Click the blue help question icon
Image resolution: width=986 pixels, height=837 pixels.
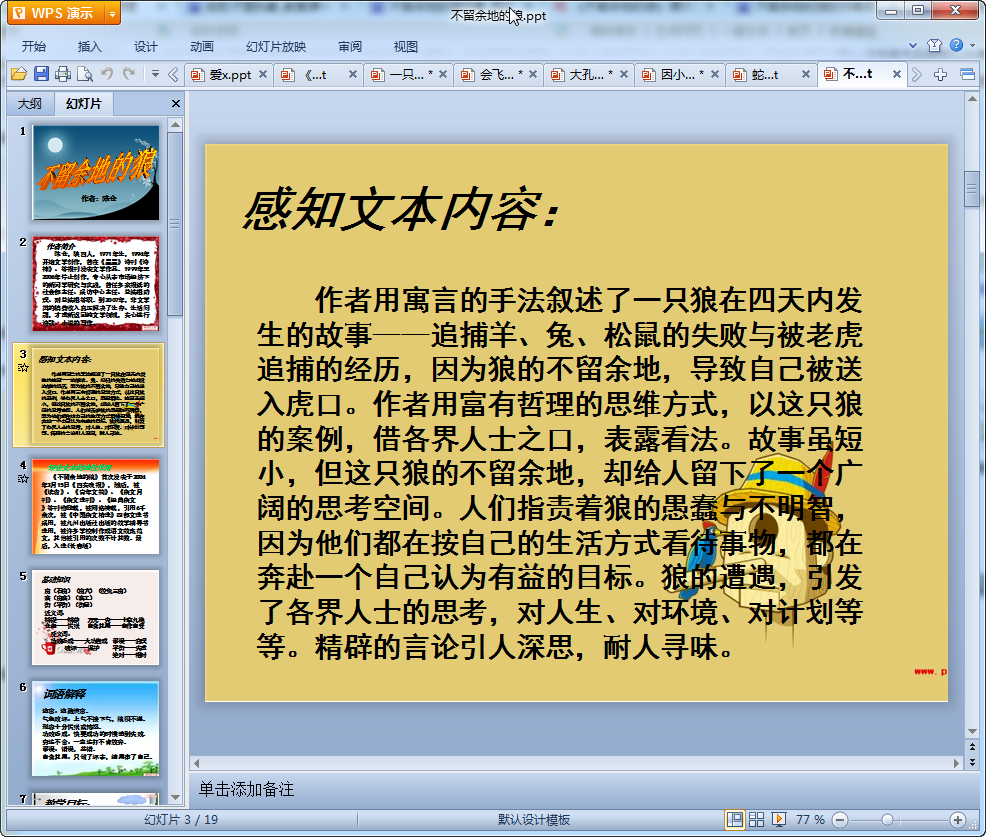pos(956,45)
